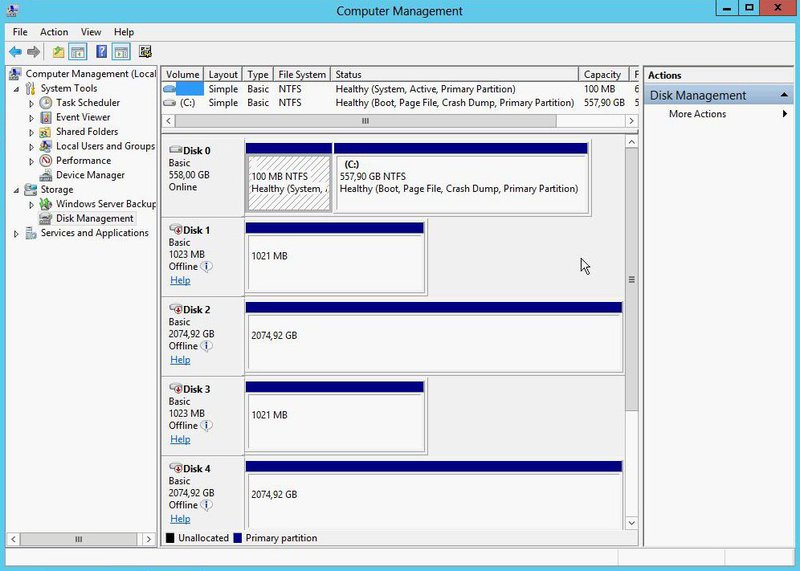The width and height of the screenshot is (800, 571).
Task: Click the Task Scheduler clock icon
Action: 46,103
